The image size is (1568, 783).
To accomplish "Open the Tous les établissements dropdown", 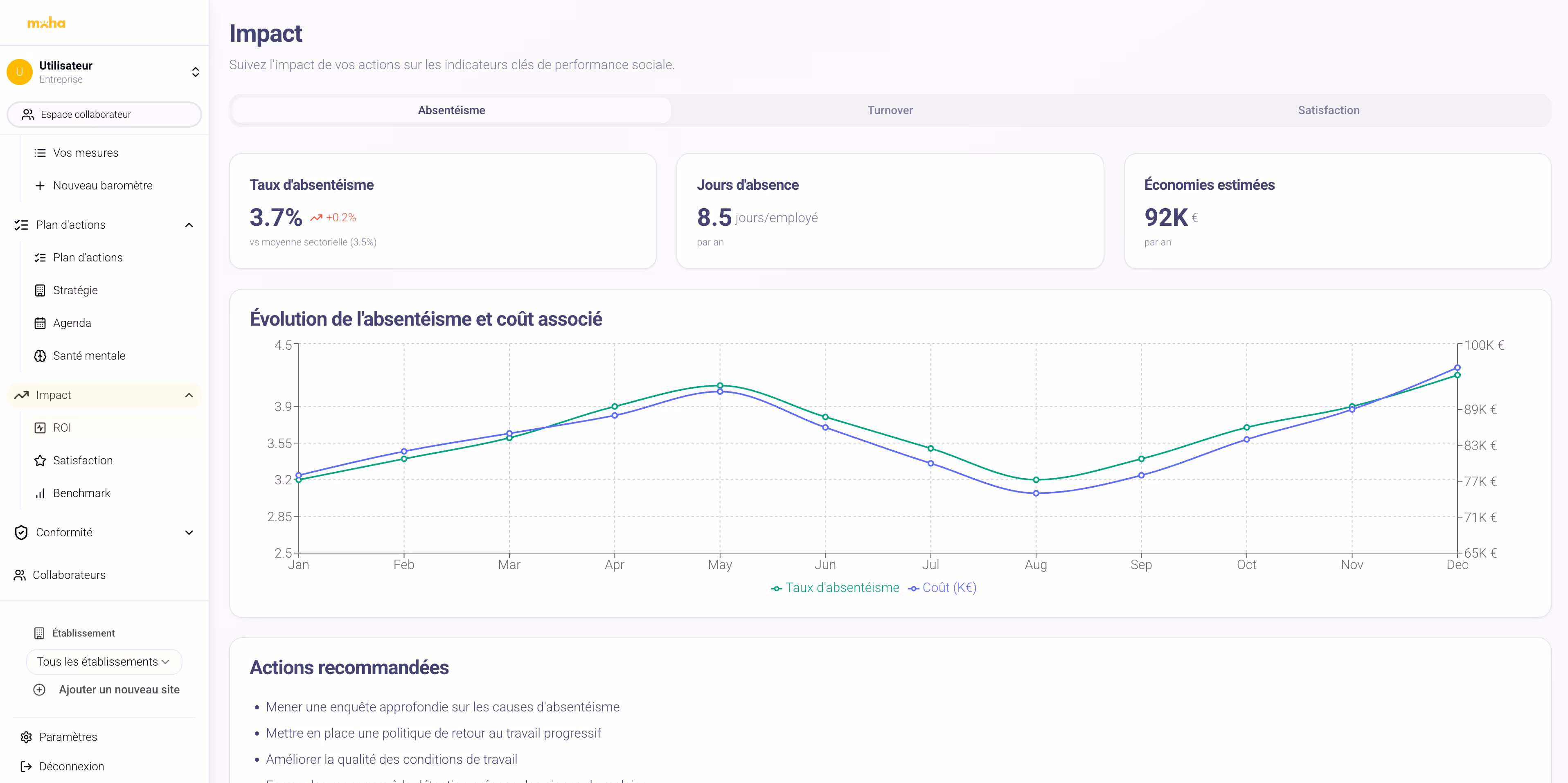I will [104, 661].
